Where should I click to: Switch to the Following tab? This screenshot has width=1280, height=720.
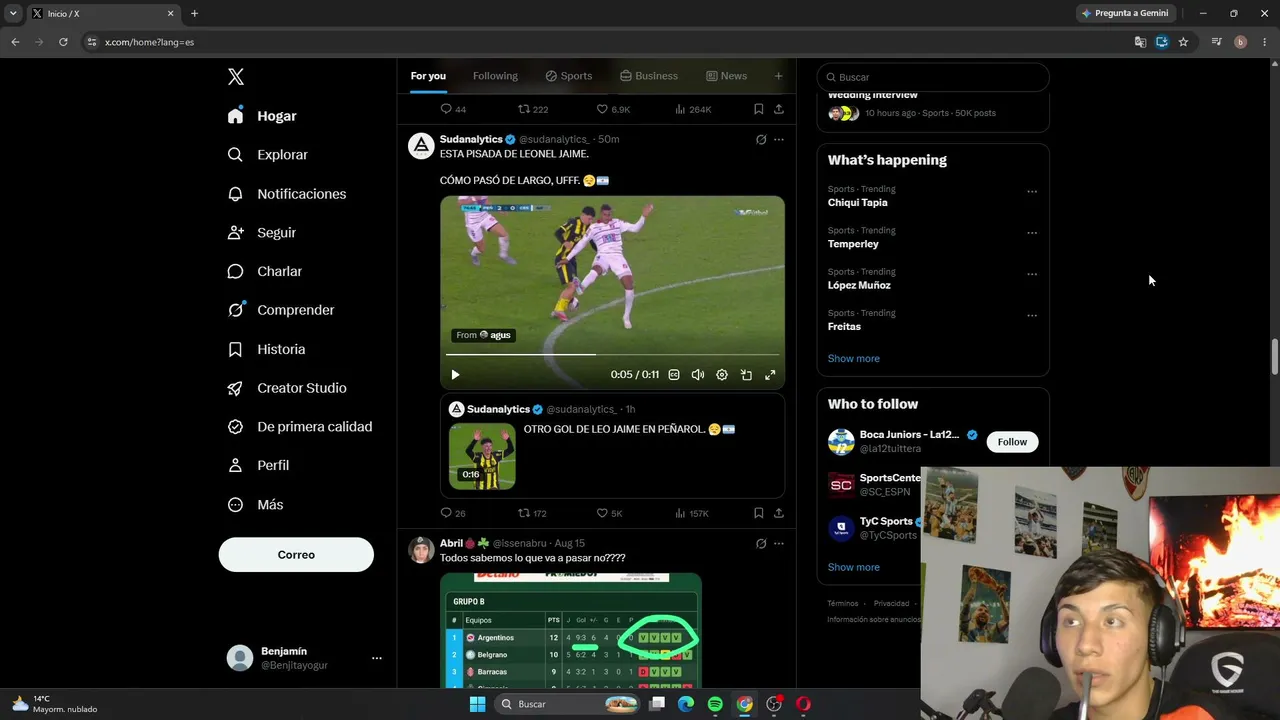click(x=495, y=76)
